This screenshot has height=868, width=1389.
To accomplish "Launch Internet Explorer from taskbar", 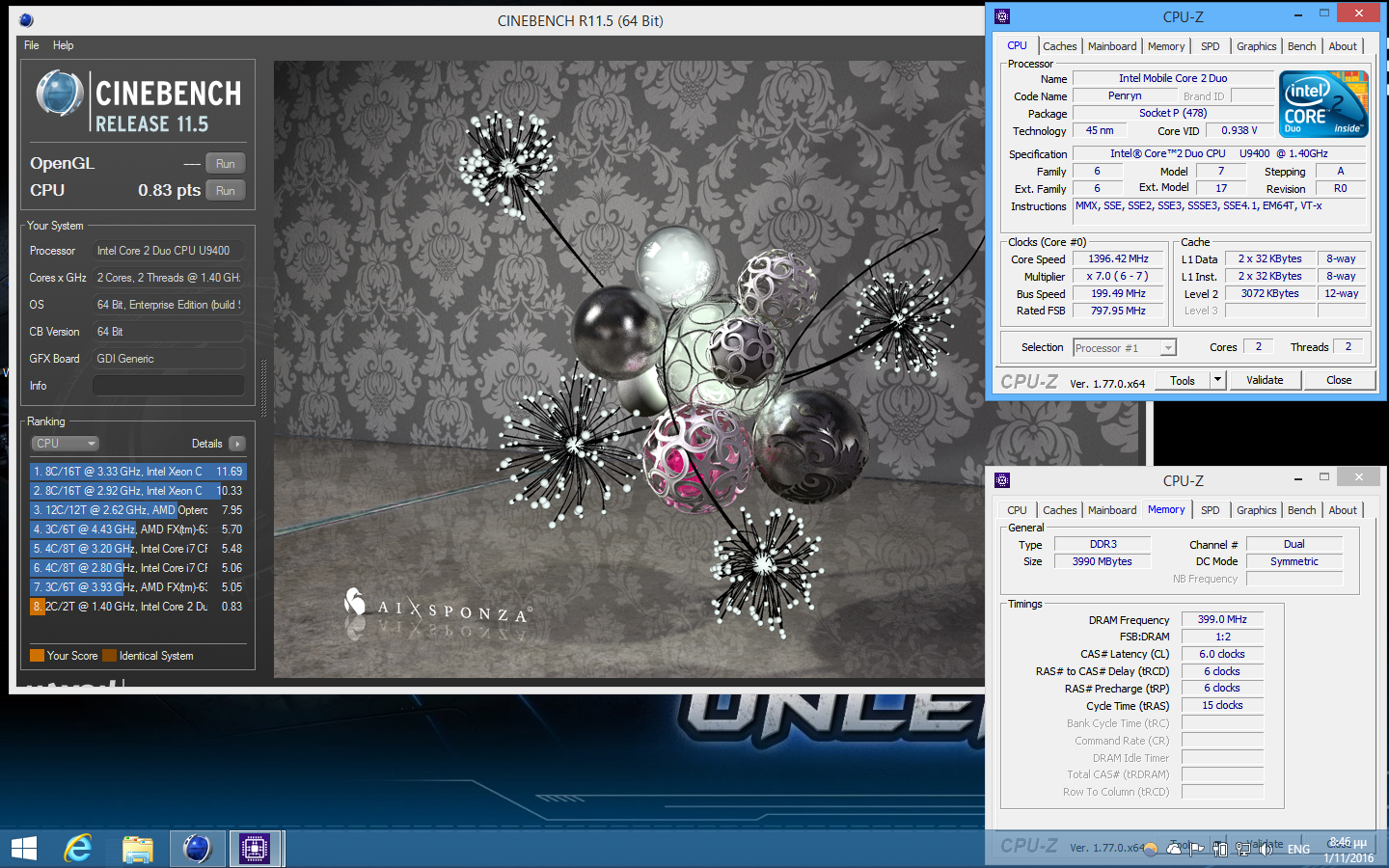I will [78, 849].
